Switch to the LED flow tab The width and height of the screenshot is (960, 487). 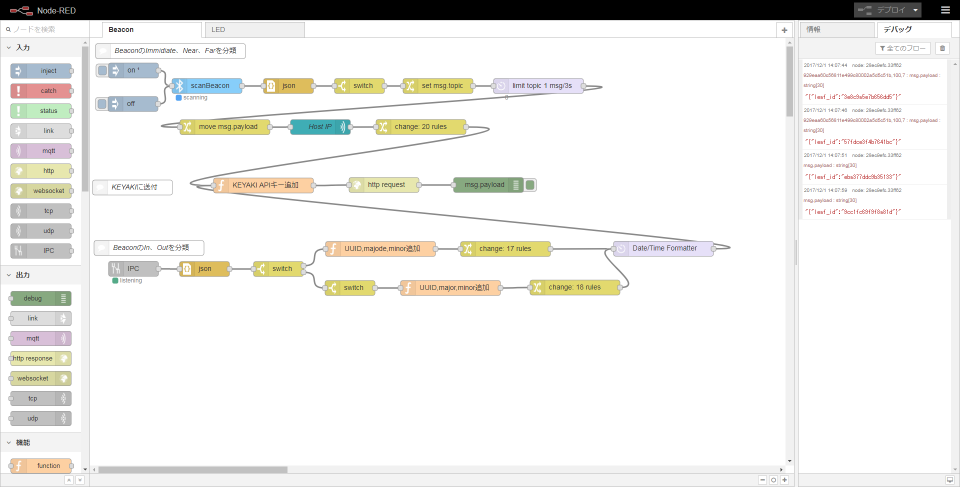coord(254,29)
